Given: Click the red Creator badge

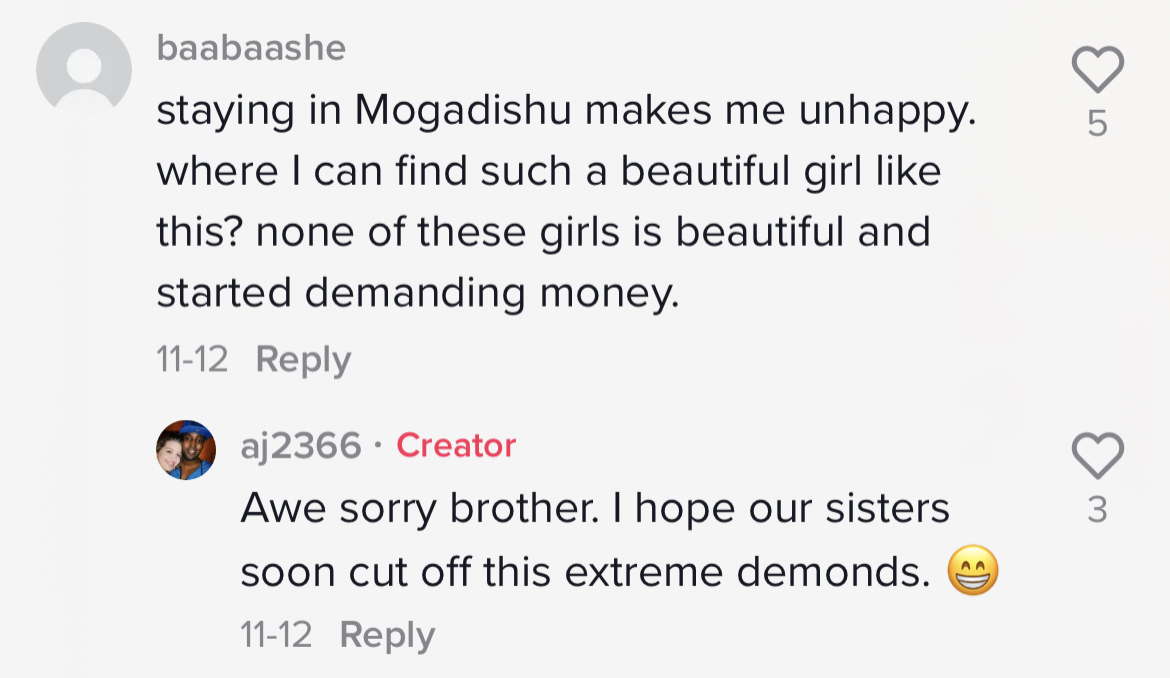Looking at the screenshot, I should coord(456,445).
